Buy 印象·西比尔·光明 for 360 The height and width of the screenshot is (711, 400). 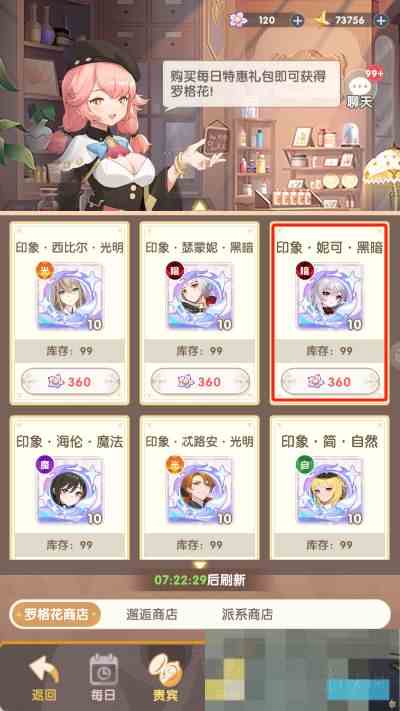(x=70, y=381)
